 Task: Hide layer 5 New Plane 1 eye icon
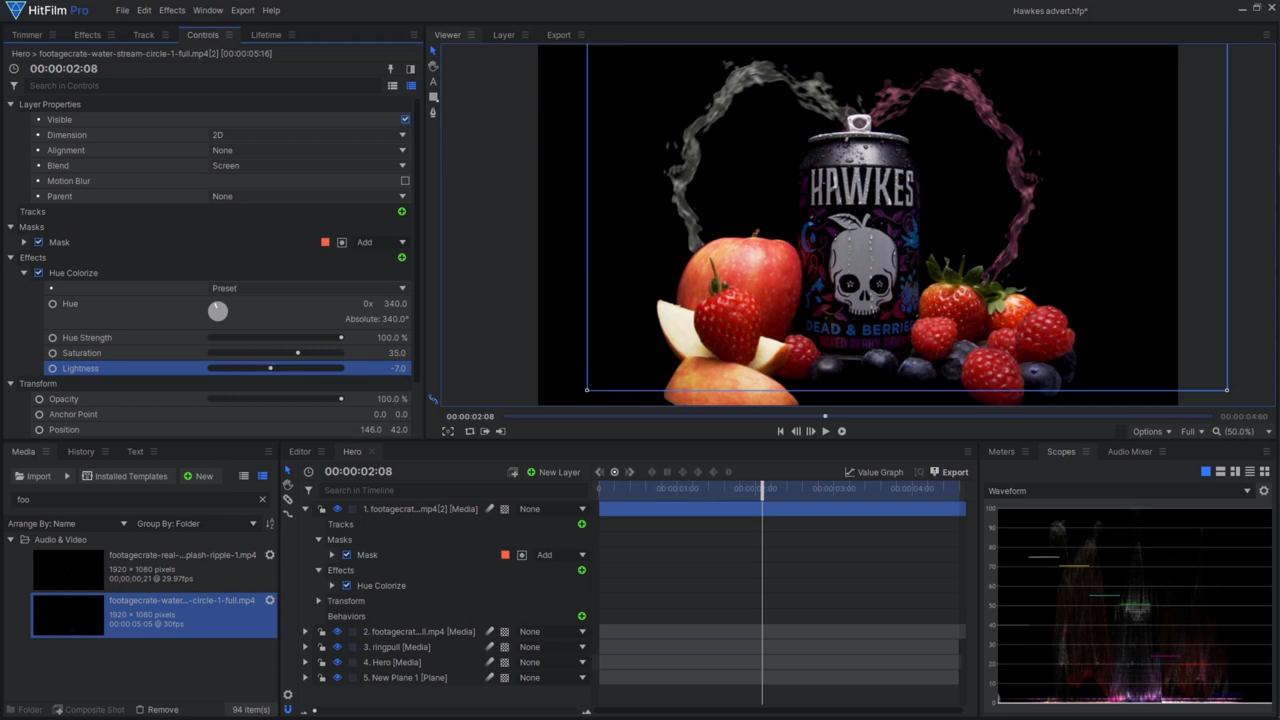(x=337, y=678)
